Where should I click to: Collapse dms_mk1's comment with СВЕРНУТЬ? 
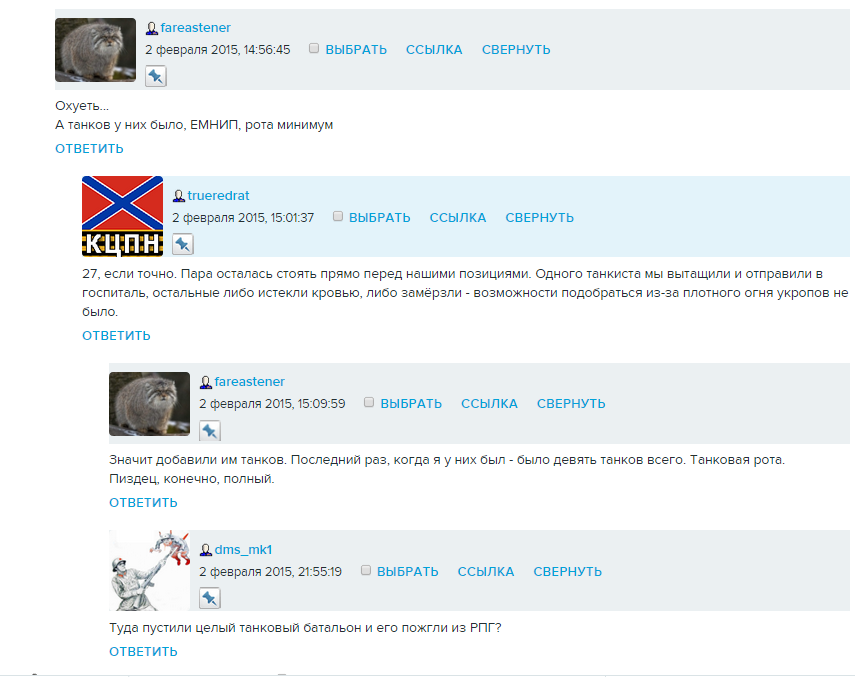(568, 571)
